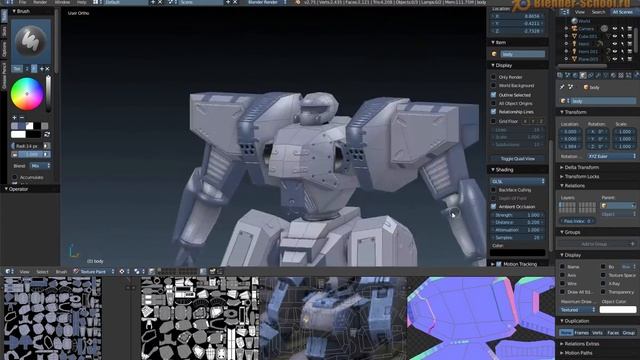The width and height of the screenshot is (640, 360).
Task: Swap foreground and background colors icon
Action: (x=47, y=134)
